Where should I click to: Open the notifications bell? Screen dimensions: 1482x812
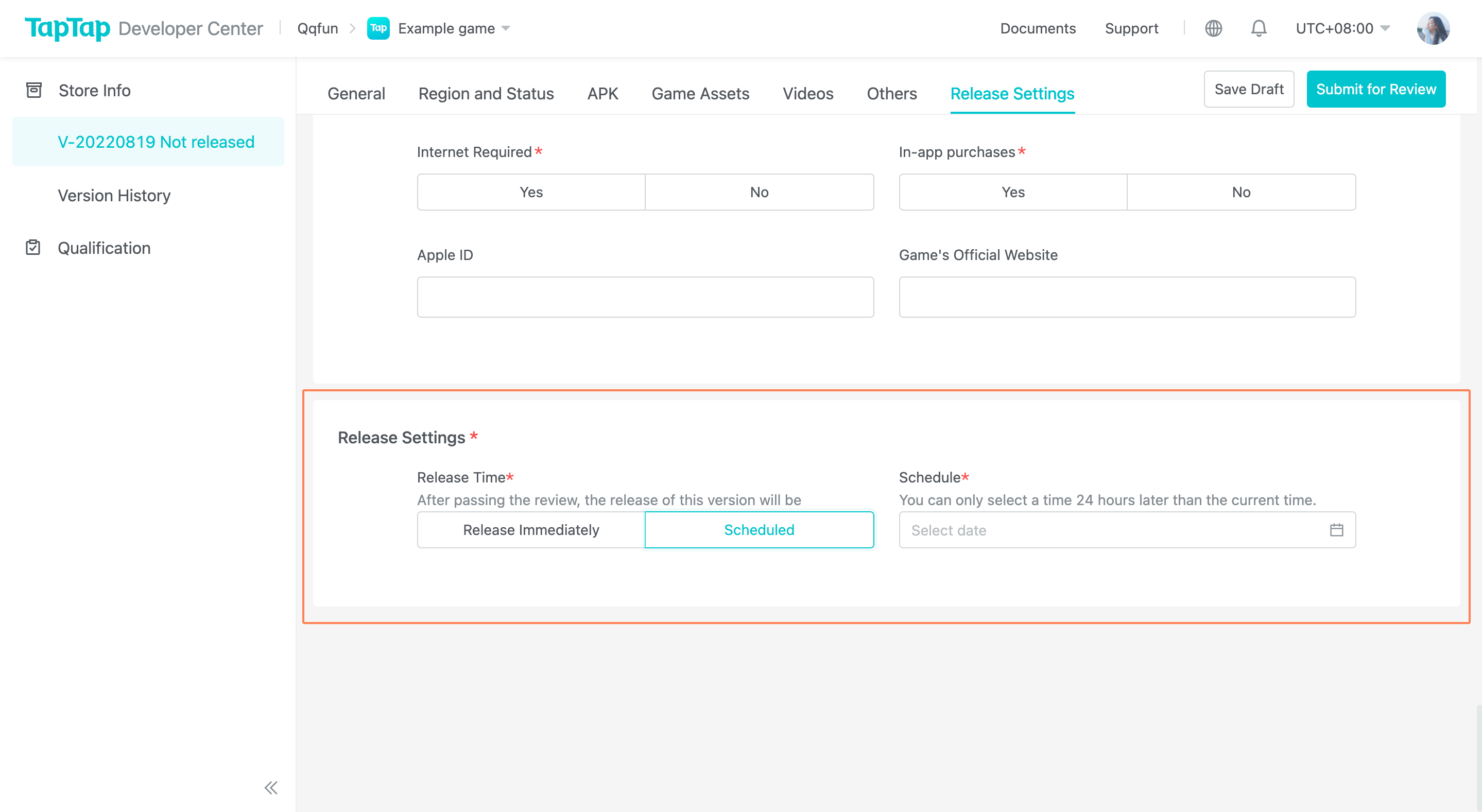coord(1259,28)
